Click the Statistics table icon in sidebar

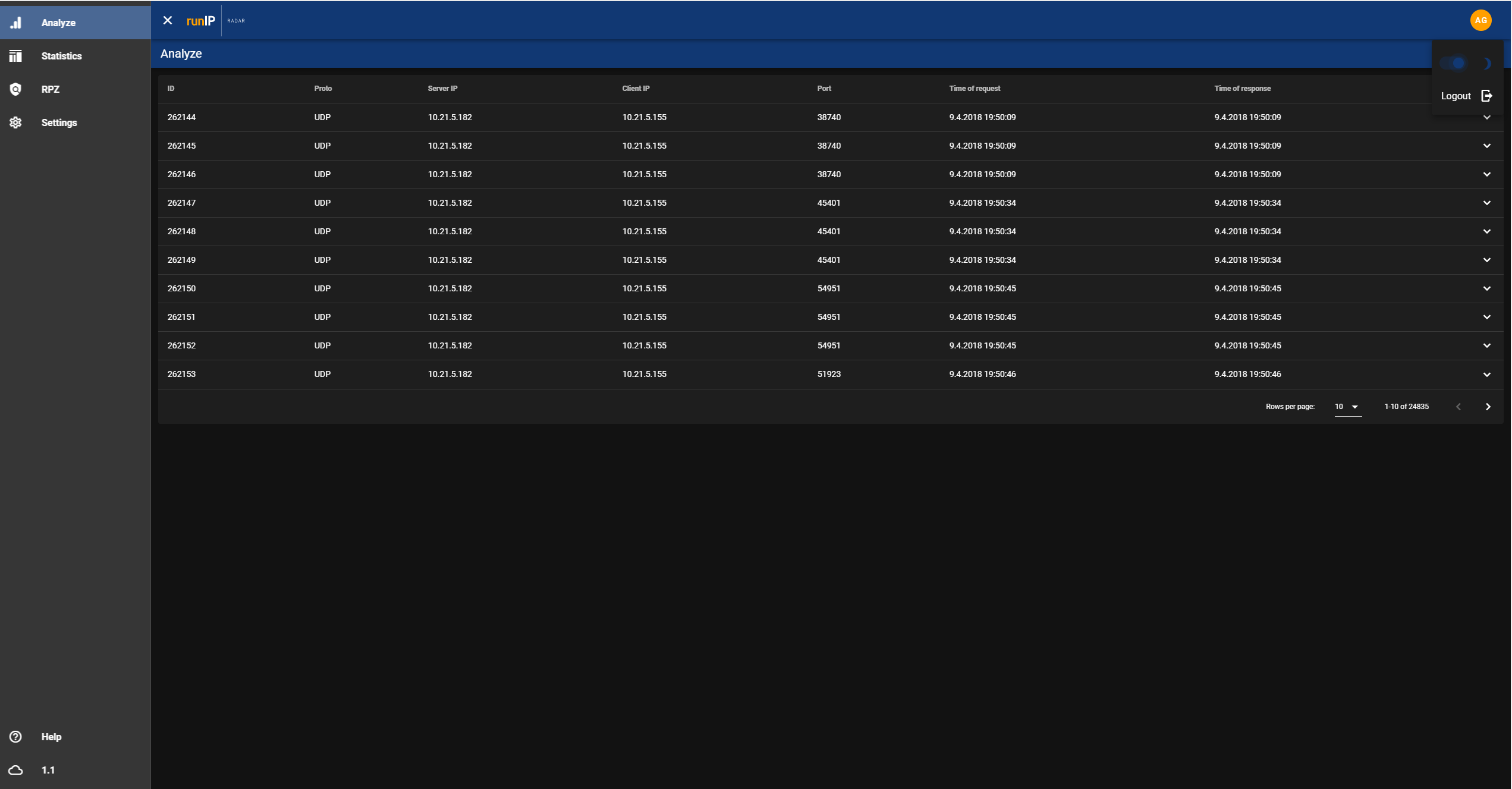[x=16, y=56]
